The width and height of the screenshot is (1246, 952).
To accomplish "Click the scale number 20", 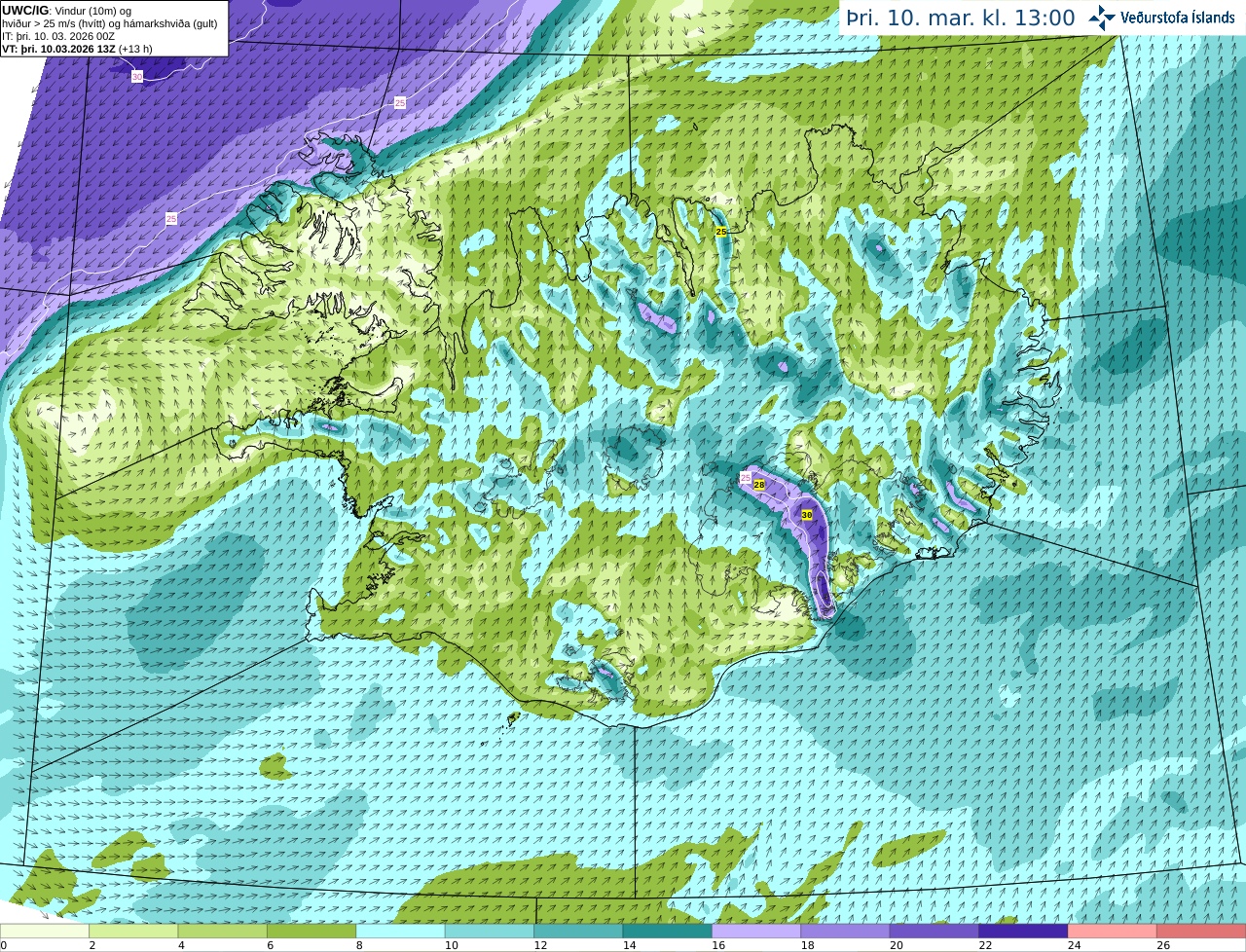I will click(896, 945).
